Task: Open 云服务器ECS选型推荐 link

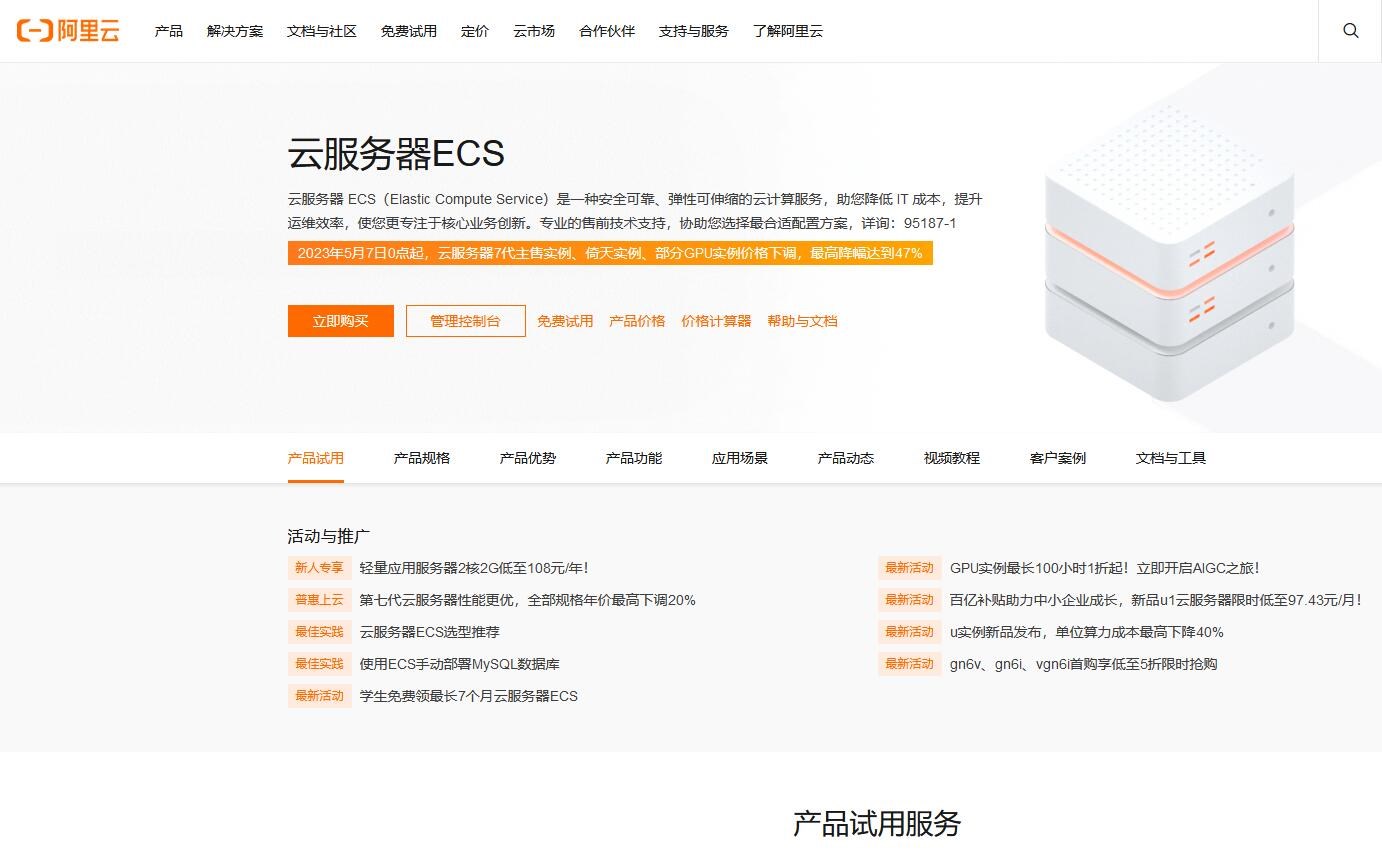Action: click(429, 632)
